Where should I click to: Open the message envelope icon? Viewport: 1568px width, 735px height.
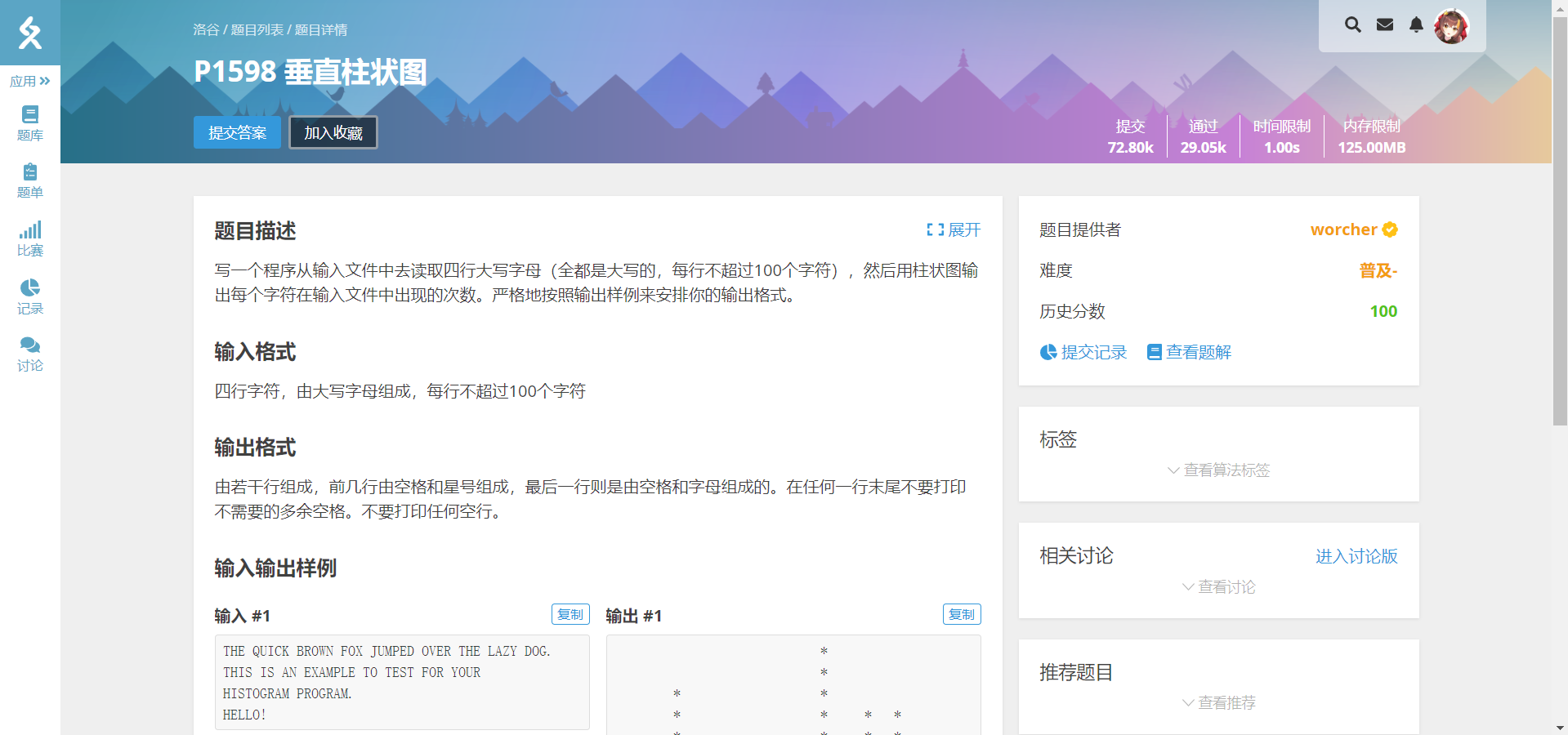pos(1384,24)
